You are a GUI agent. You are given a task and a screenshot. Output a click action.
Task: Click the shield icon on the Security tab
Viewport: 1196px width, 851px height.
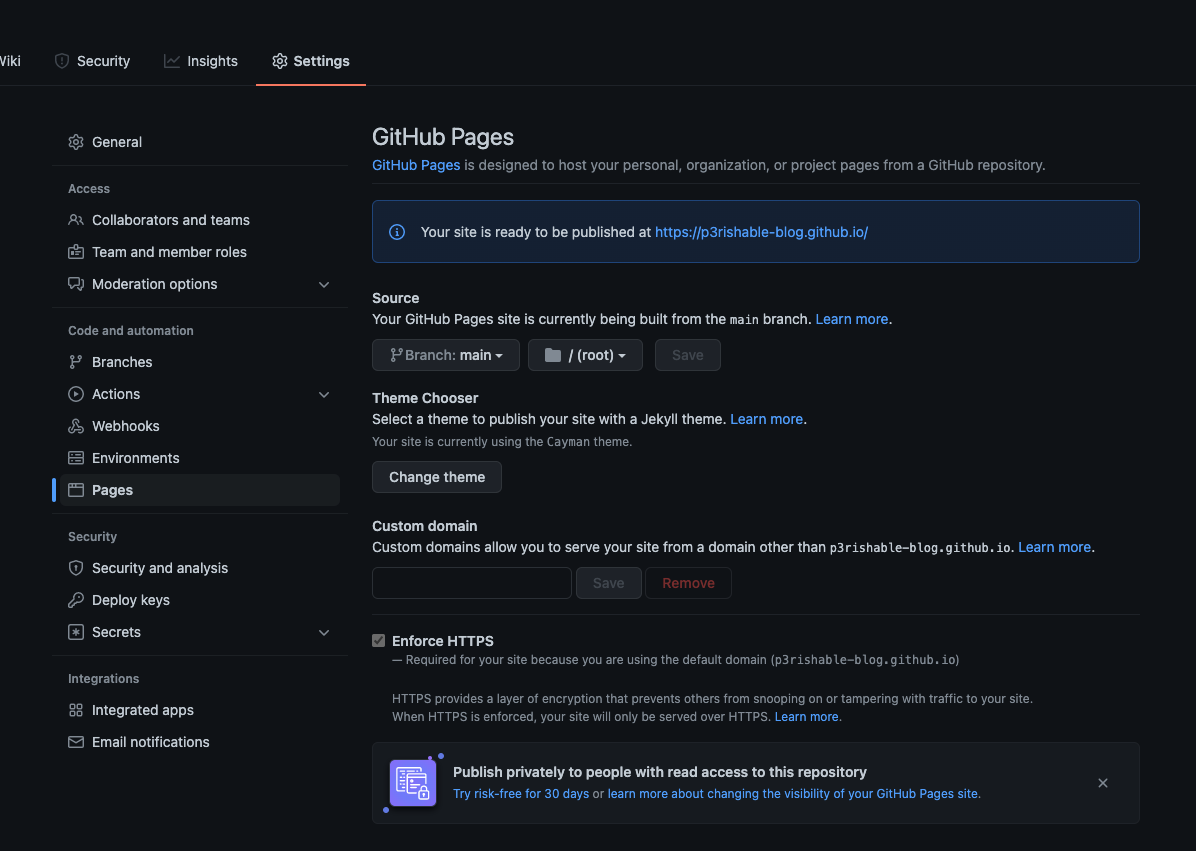[x=62, y=61]
